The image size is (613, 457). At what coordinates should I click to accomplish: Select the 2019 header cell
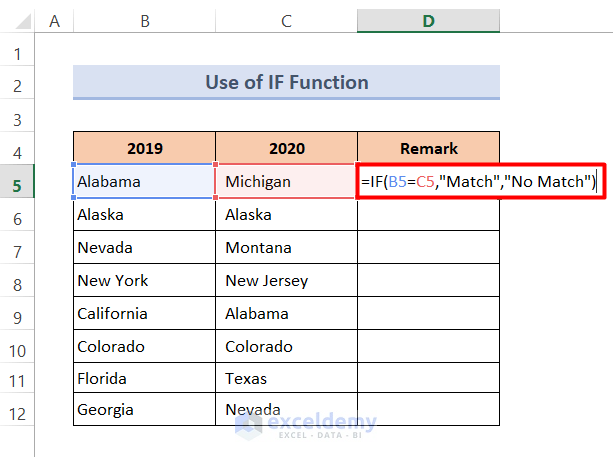(144, 148)
